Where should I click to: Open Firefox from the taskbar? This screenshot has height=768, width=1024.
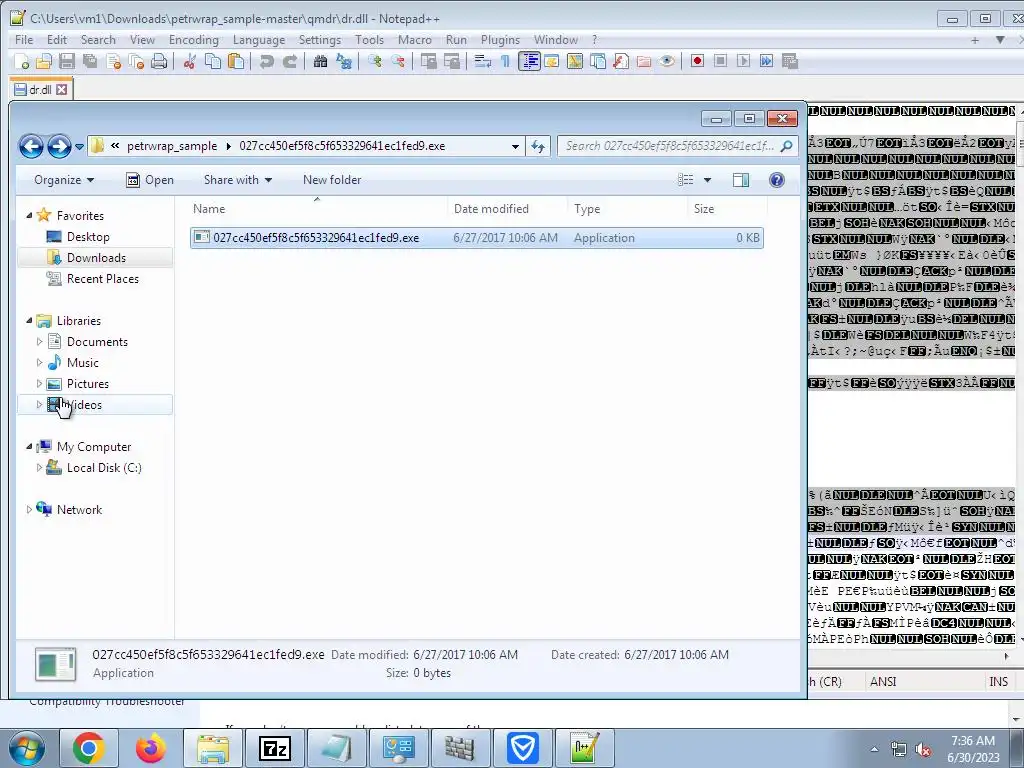(x=150, y=748)
